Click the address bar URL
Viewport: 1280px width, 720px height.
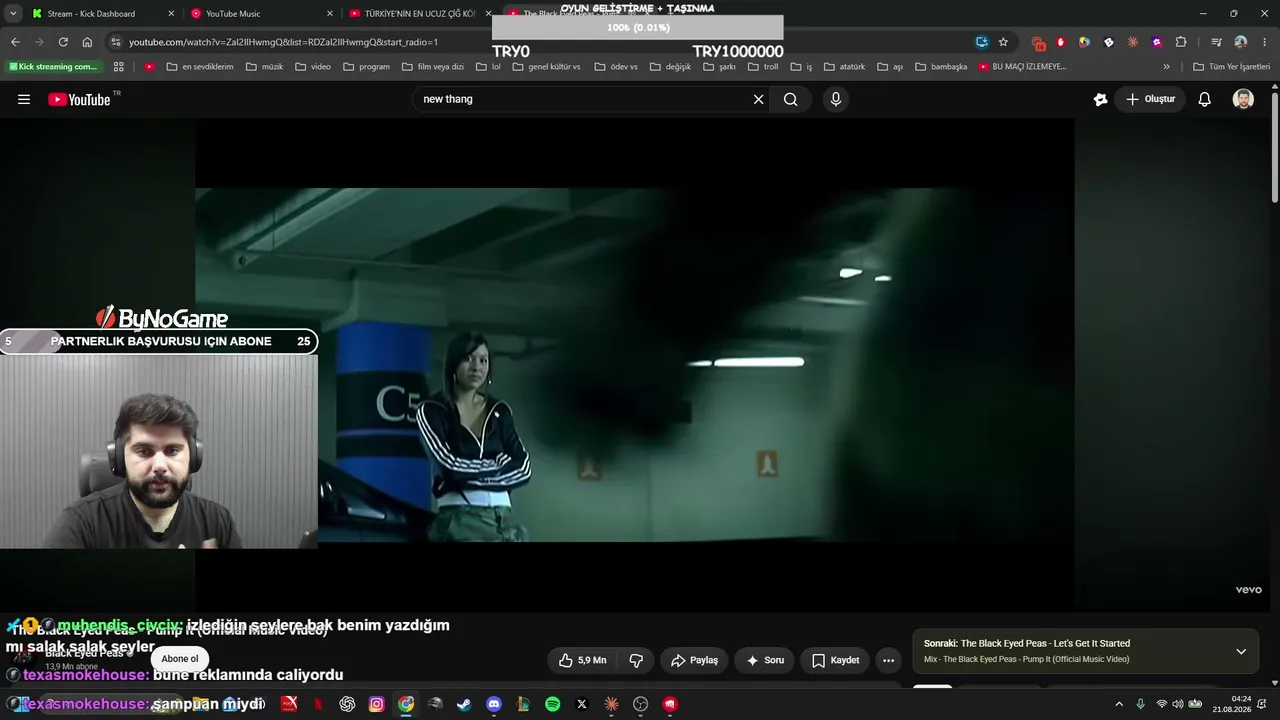283,42
